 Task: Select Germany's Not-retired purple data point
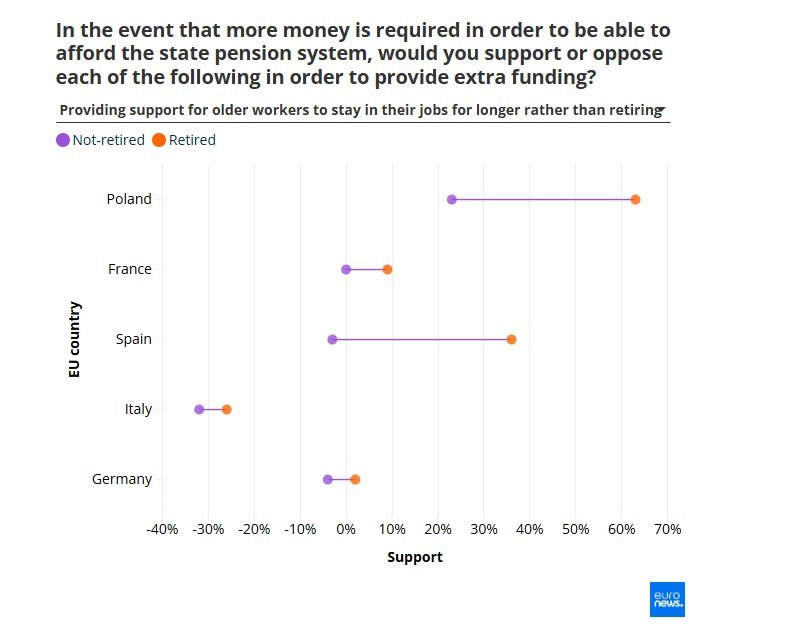[x=327, y=480]
